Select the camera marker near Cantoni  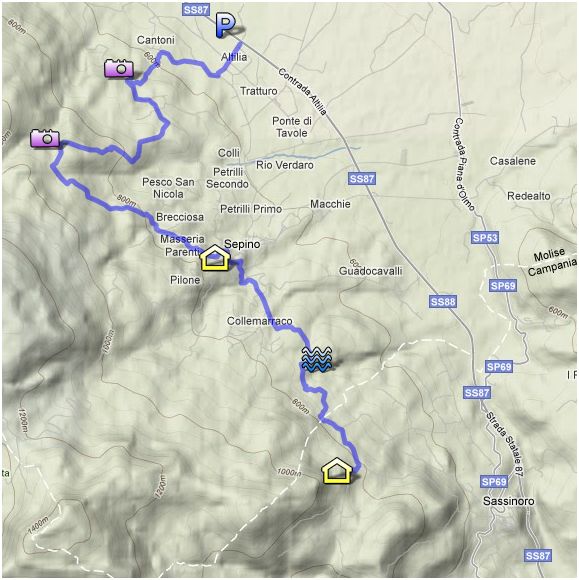pos(119,68)
